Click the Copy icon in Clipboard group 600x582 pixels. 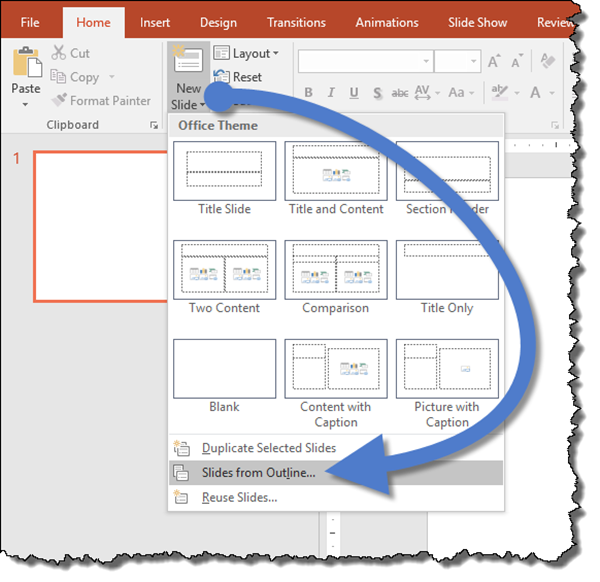click(x=58, y=77)
